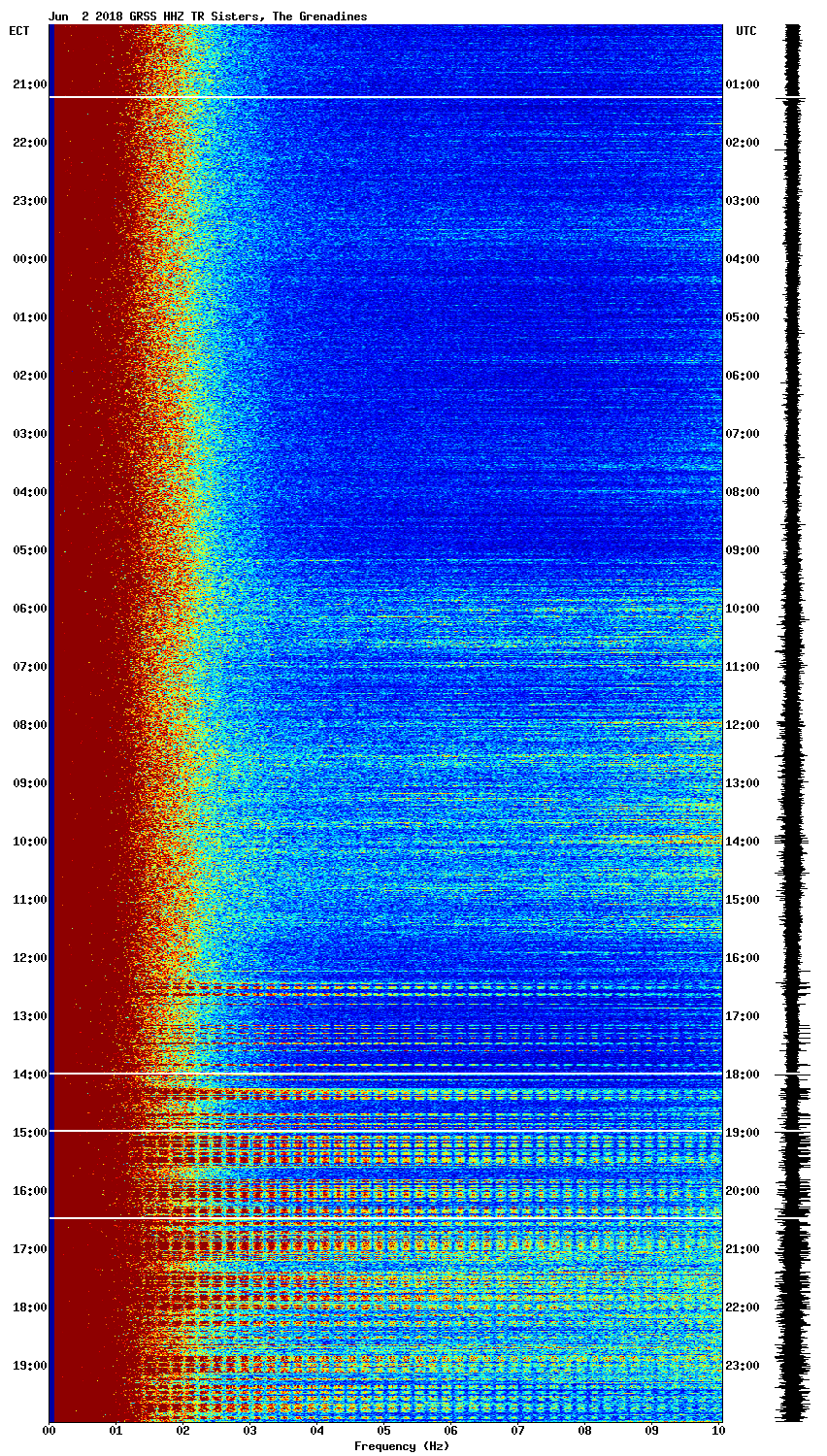Pick the 08:00 label on the UTC axis
This screenshot has width=827, height=1456.
[x=743, y=492]
